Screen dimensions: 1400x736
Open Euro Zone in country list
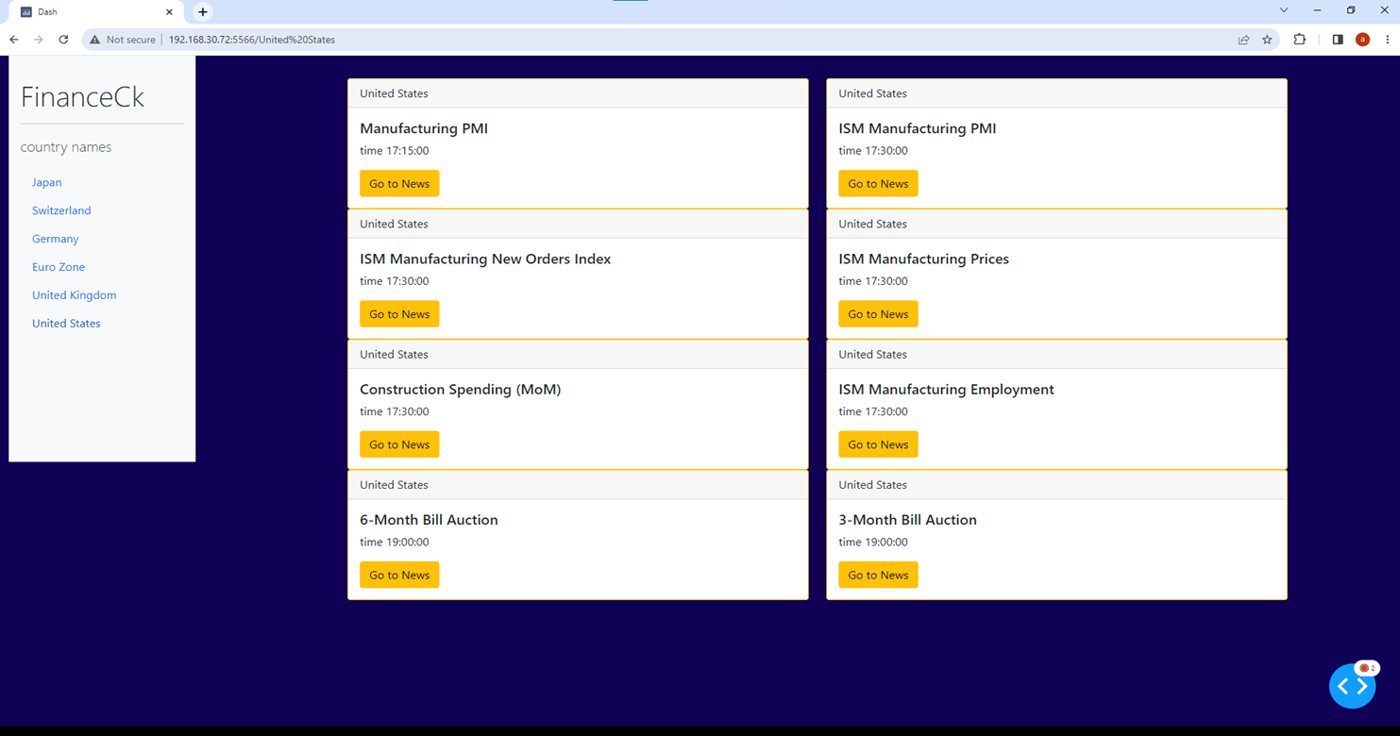pyautogui.click(x=58, y=267)
